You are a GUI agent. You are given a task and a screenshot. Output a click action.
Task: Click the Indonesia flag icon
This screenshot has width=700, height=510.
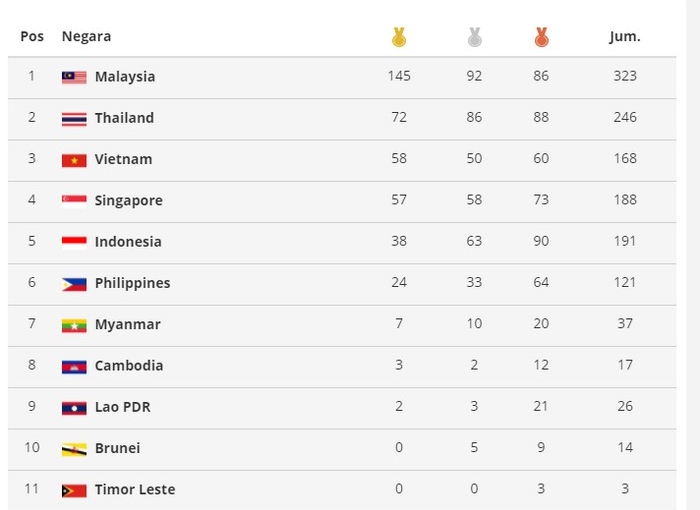[x=74, y=241]
